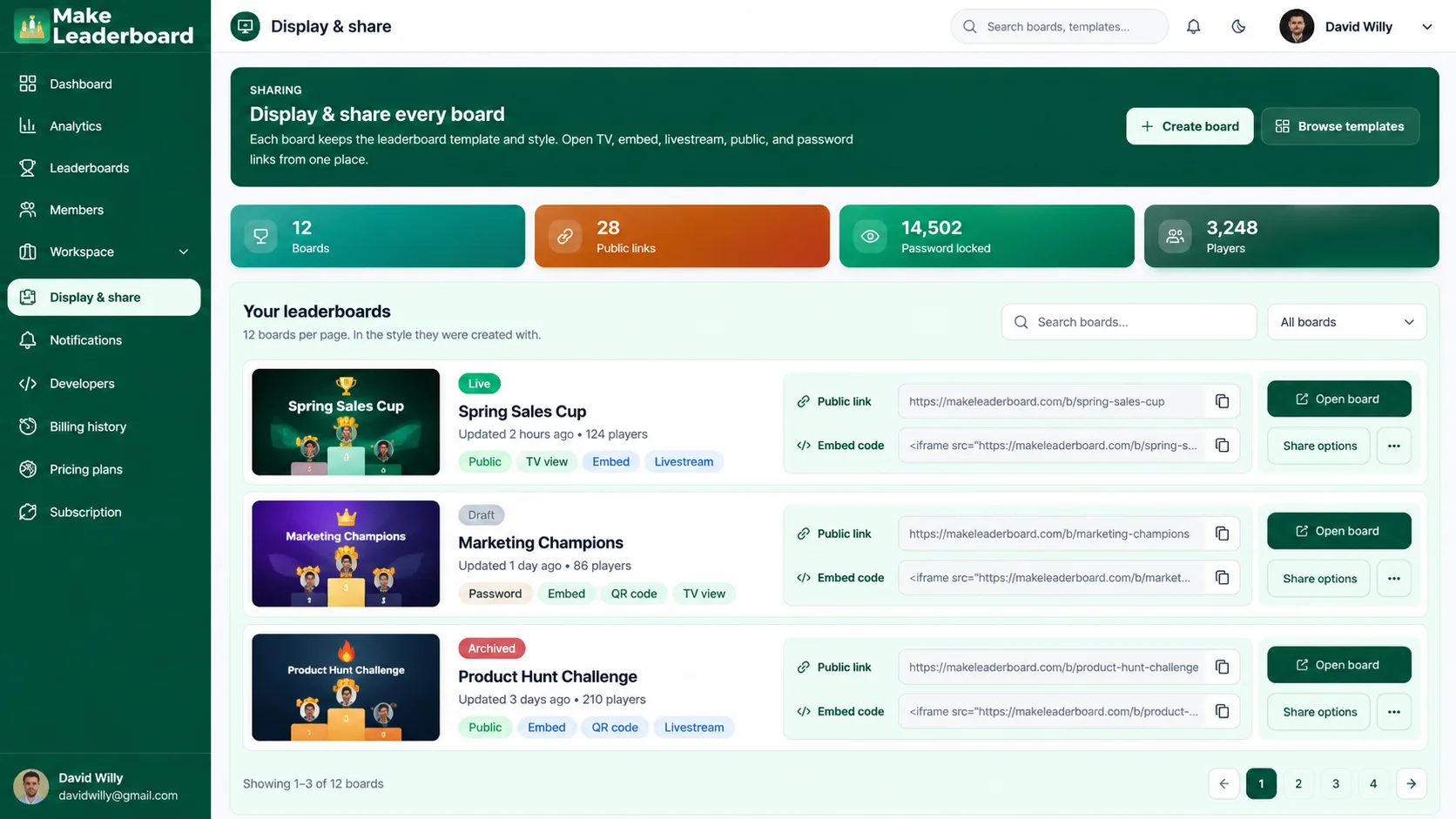Click the Make Leaderboard logo
1456x819 pixels.
(104, 26)
